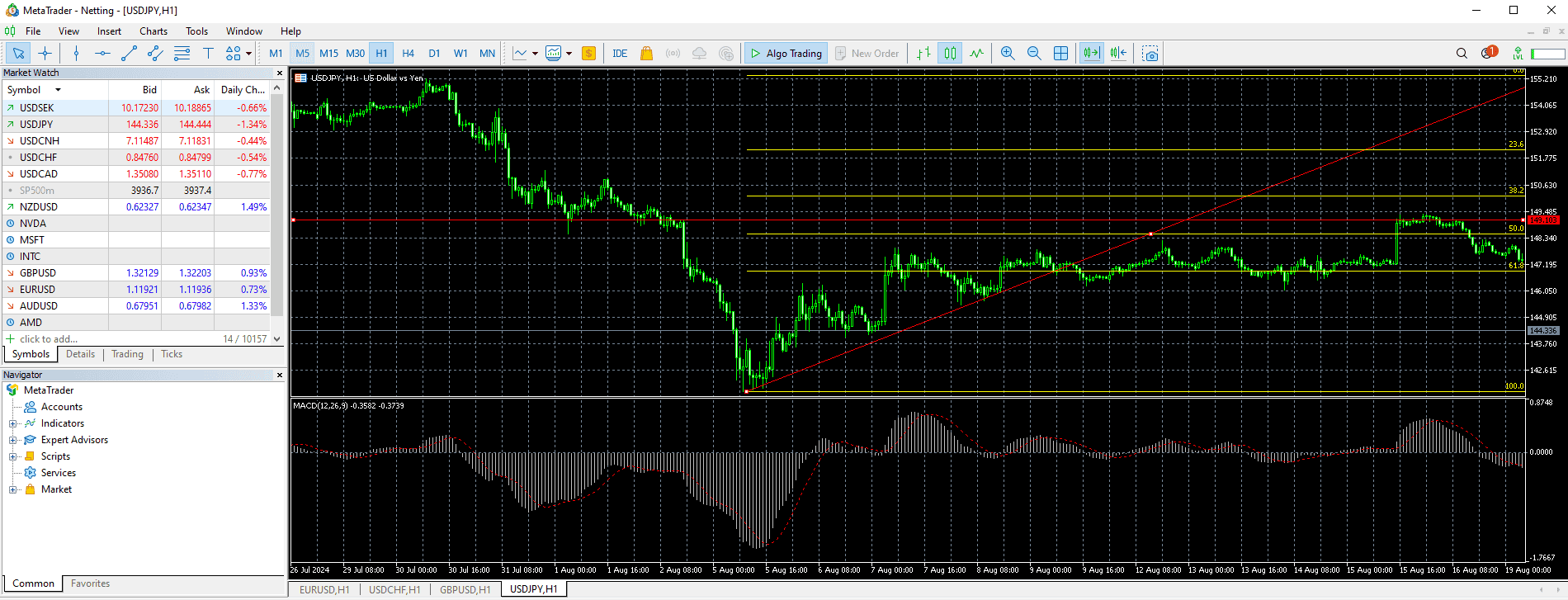Click the zoom out magnifier icon
The image size is (1568, 600).
tap(1034, 54)
